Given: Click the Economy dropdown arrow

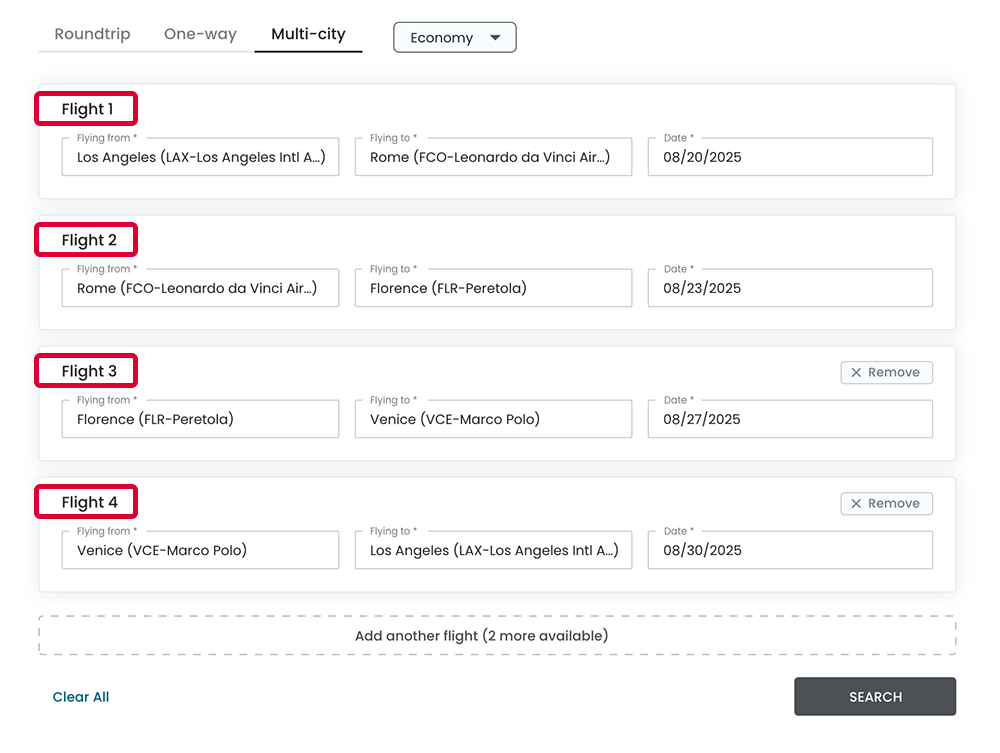Looking at the screenshot, I should 495,38.
